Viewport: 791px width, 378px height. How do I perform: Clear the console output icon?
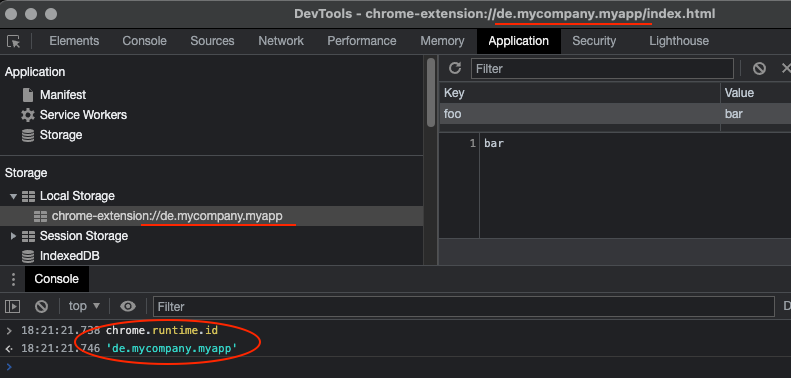(41, 306)
